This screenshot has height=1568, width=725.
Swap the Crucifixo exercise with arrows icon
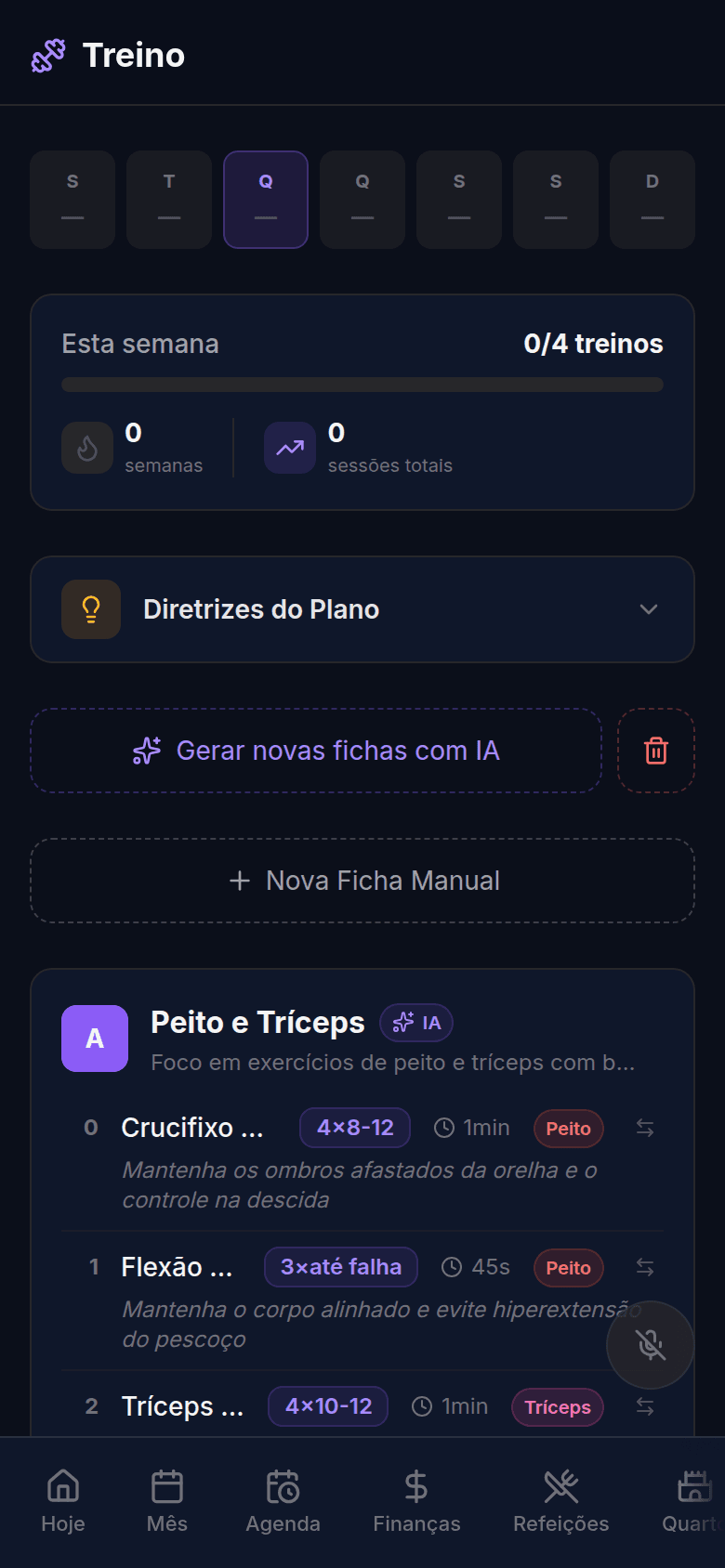click(645, 1128)
